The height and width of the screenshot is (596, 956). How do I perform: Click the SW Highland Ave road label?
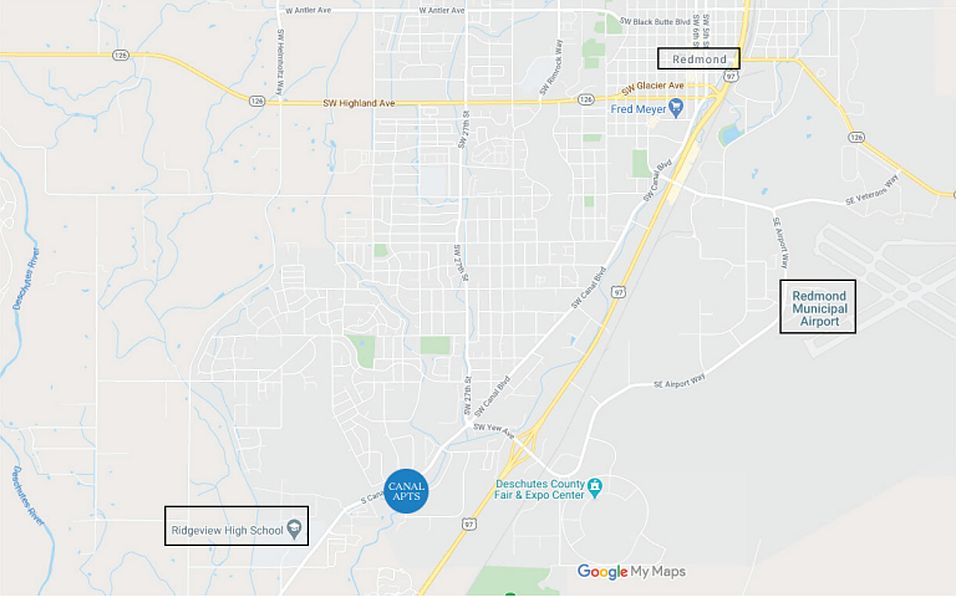(x=359, y=103)
